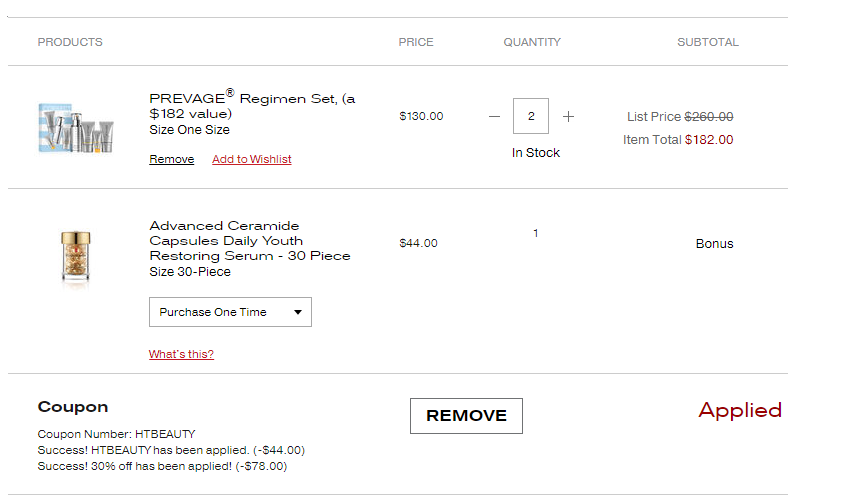Remove PREVAGE Regimen Set from cart
This screenshot has width=848, height=504.
click(x=171, y=159)
